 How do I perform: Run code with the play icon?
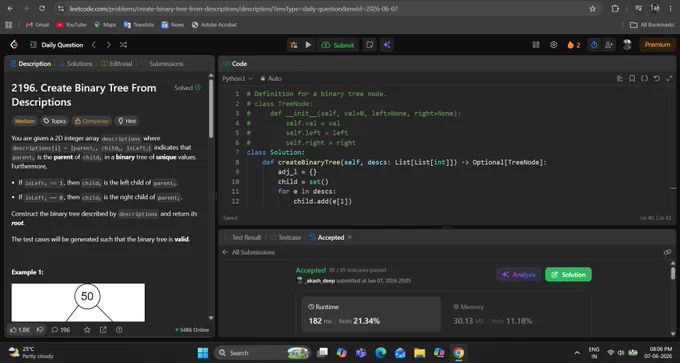coord(308,45)
